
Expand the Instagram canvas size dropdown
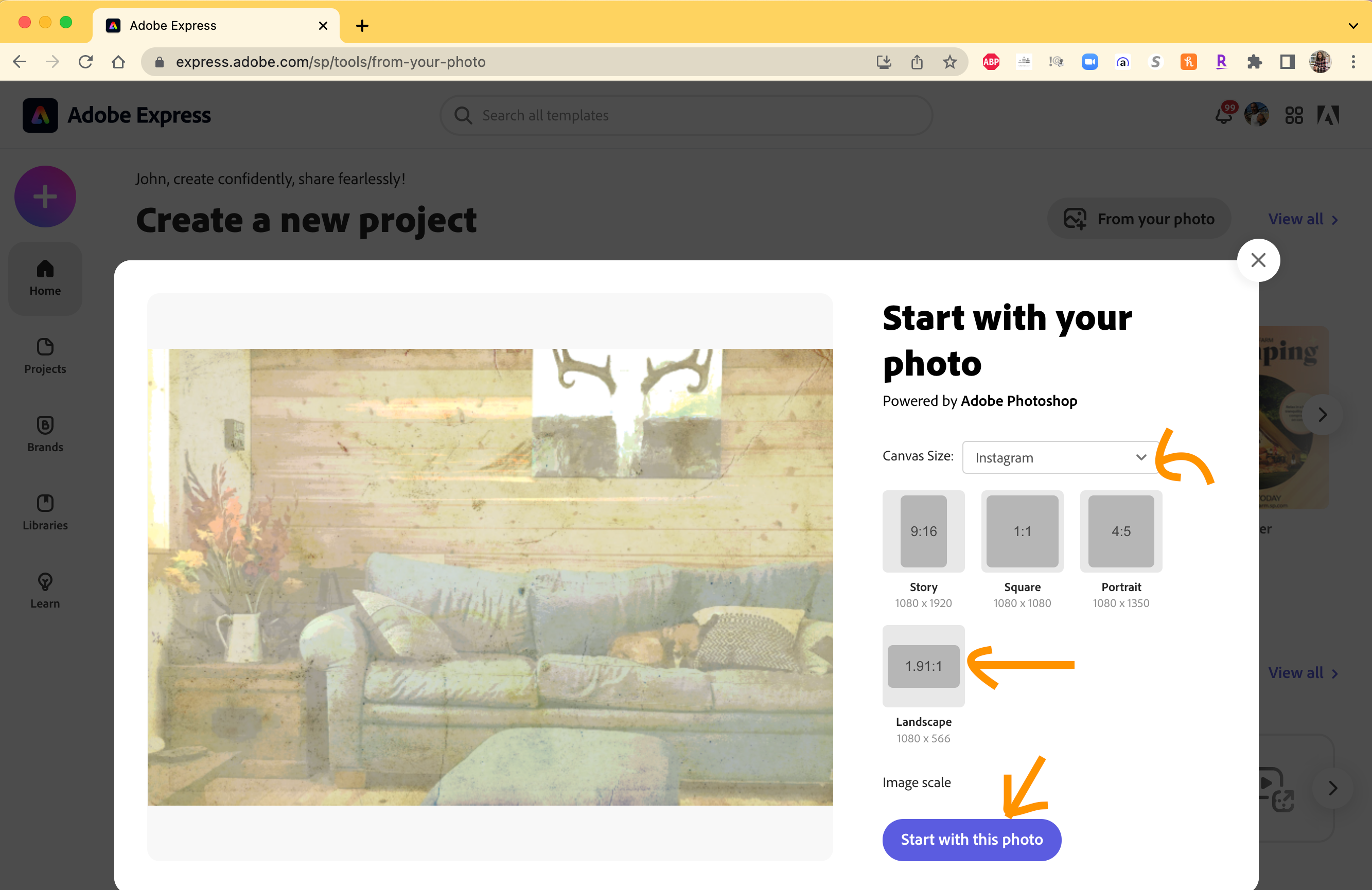tap(1060, 457)
